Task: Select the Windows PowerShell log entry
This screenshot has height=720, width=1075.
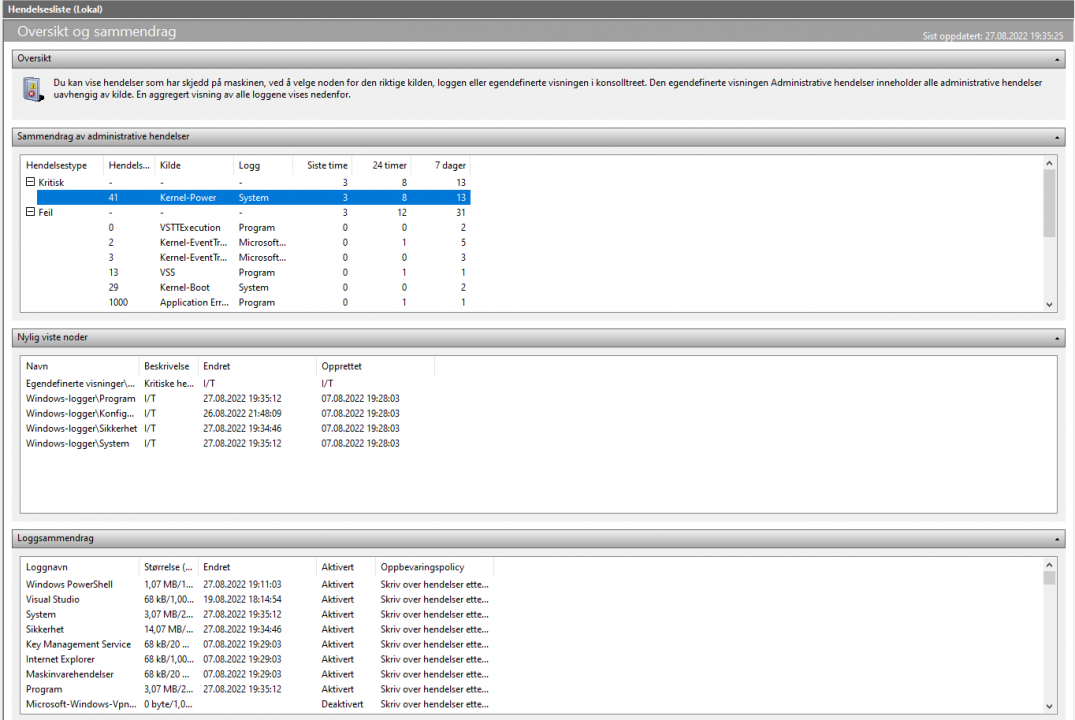Action: click(69, 585)
